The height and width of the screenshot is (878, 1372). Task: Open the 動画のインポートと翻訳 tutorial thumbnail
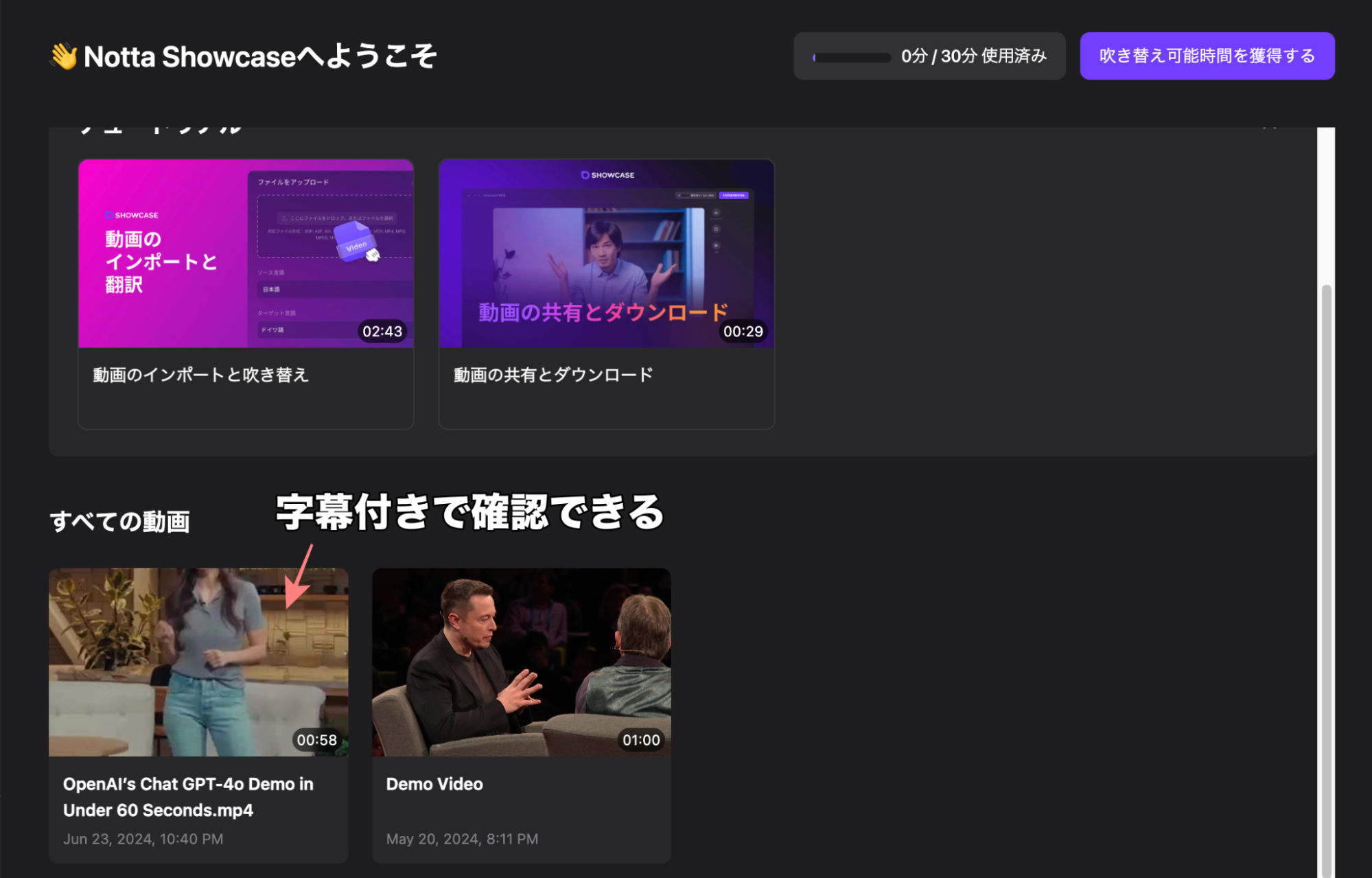click(x=246, y=253)
